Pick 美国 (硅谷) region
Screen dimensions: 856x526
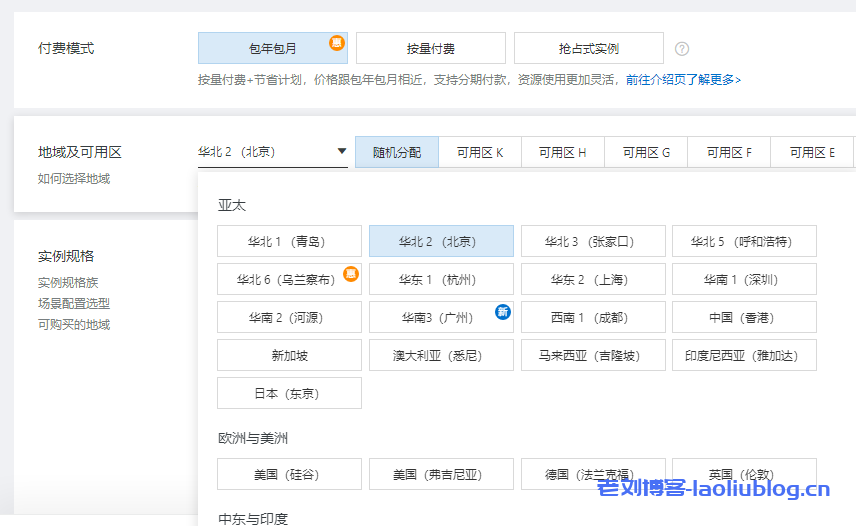[289, 474]
